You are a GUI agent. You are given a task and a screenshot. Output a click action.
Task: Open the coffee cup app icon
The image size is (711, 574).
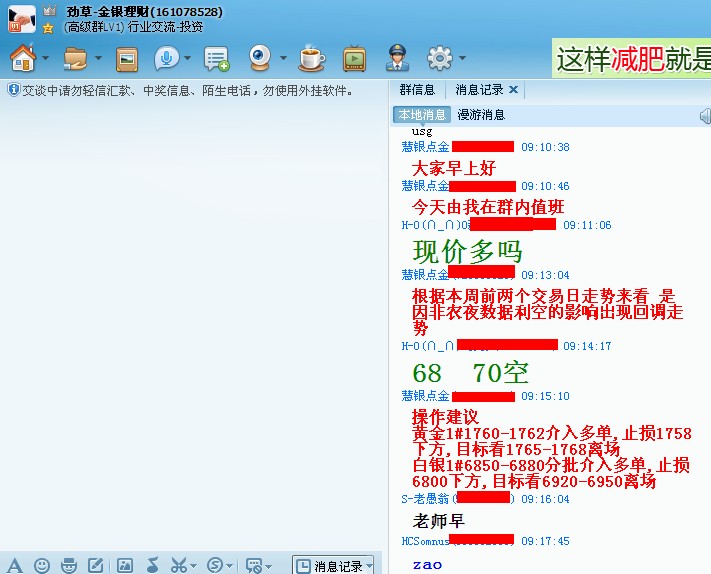coord(312,58)
